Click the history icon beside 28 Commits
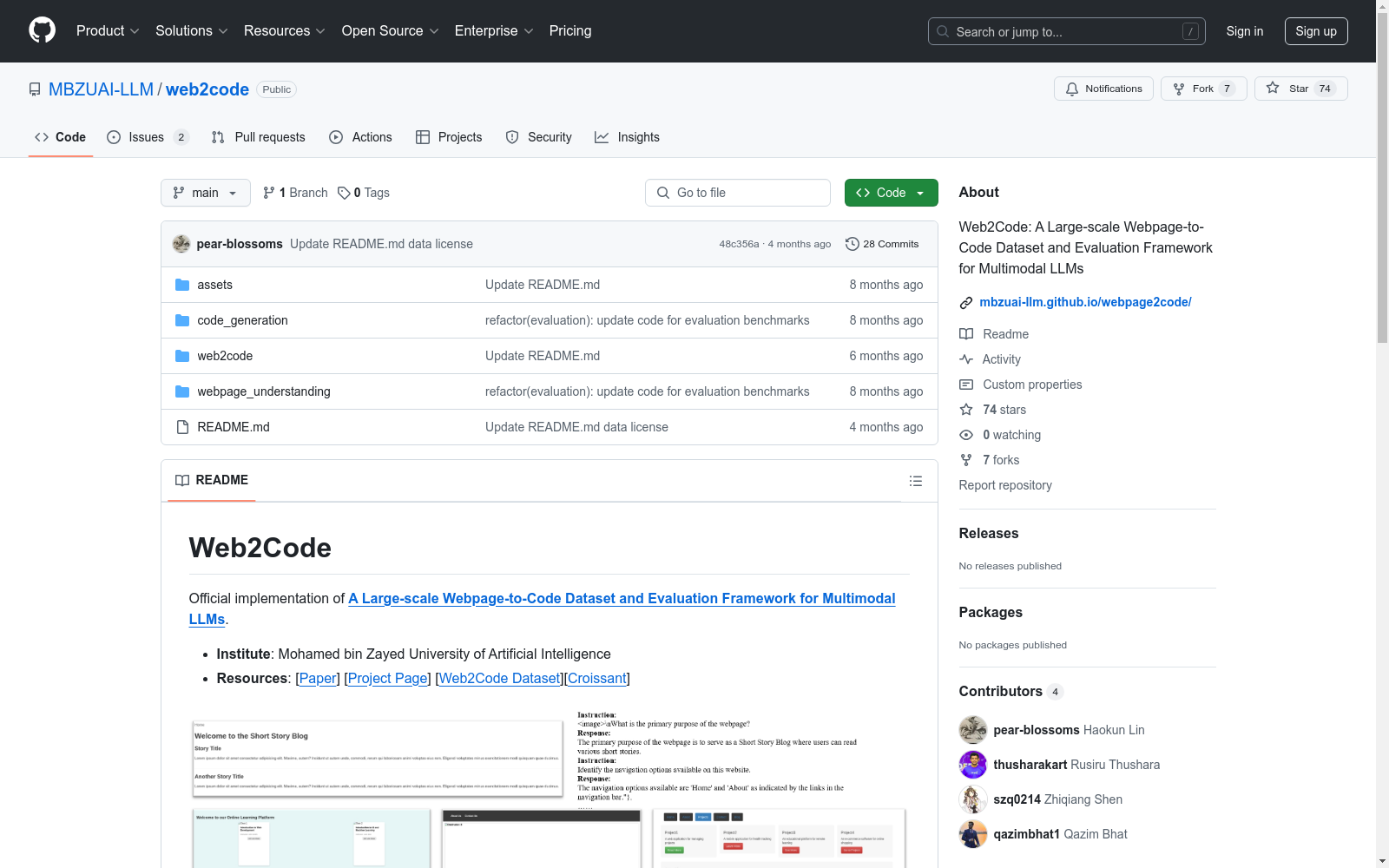The image size is (1389, 868). tap(852, 244)
